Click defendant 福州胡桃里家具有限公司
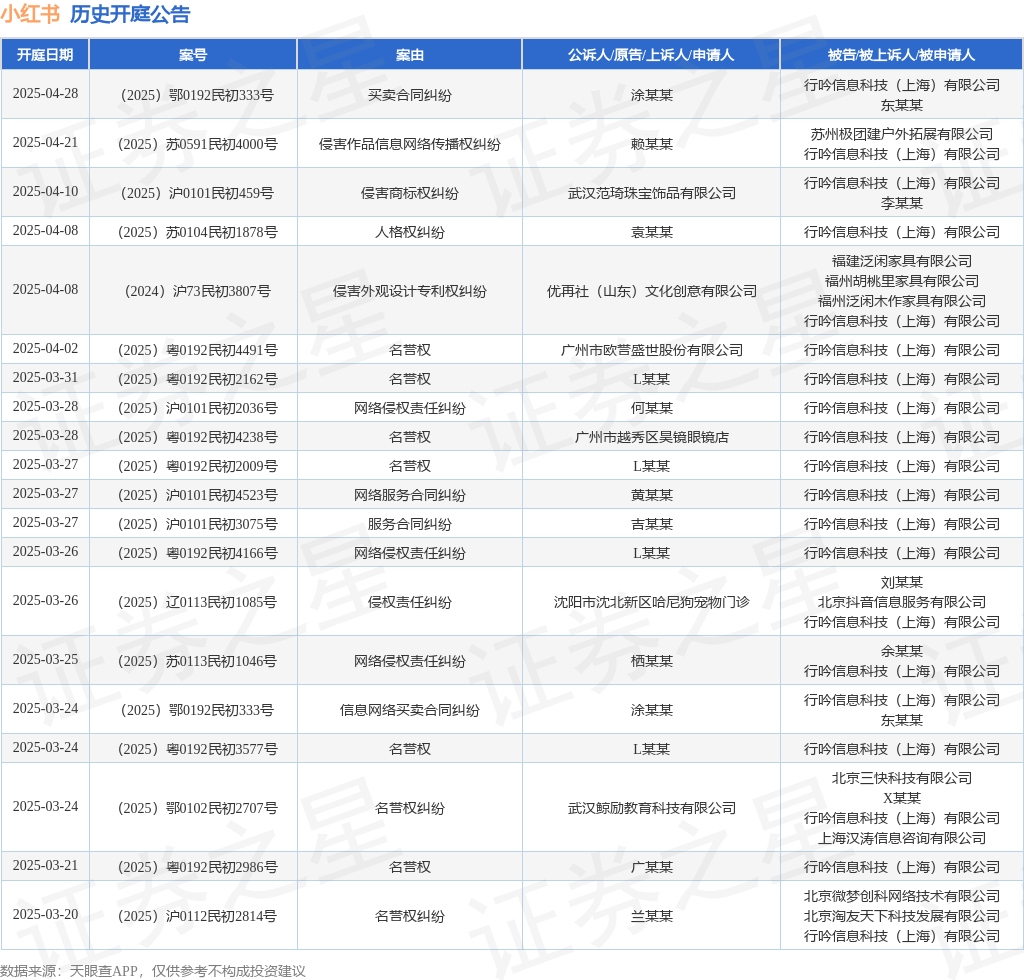This screenshot has height=980, width=1024. click(901, 281)
